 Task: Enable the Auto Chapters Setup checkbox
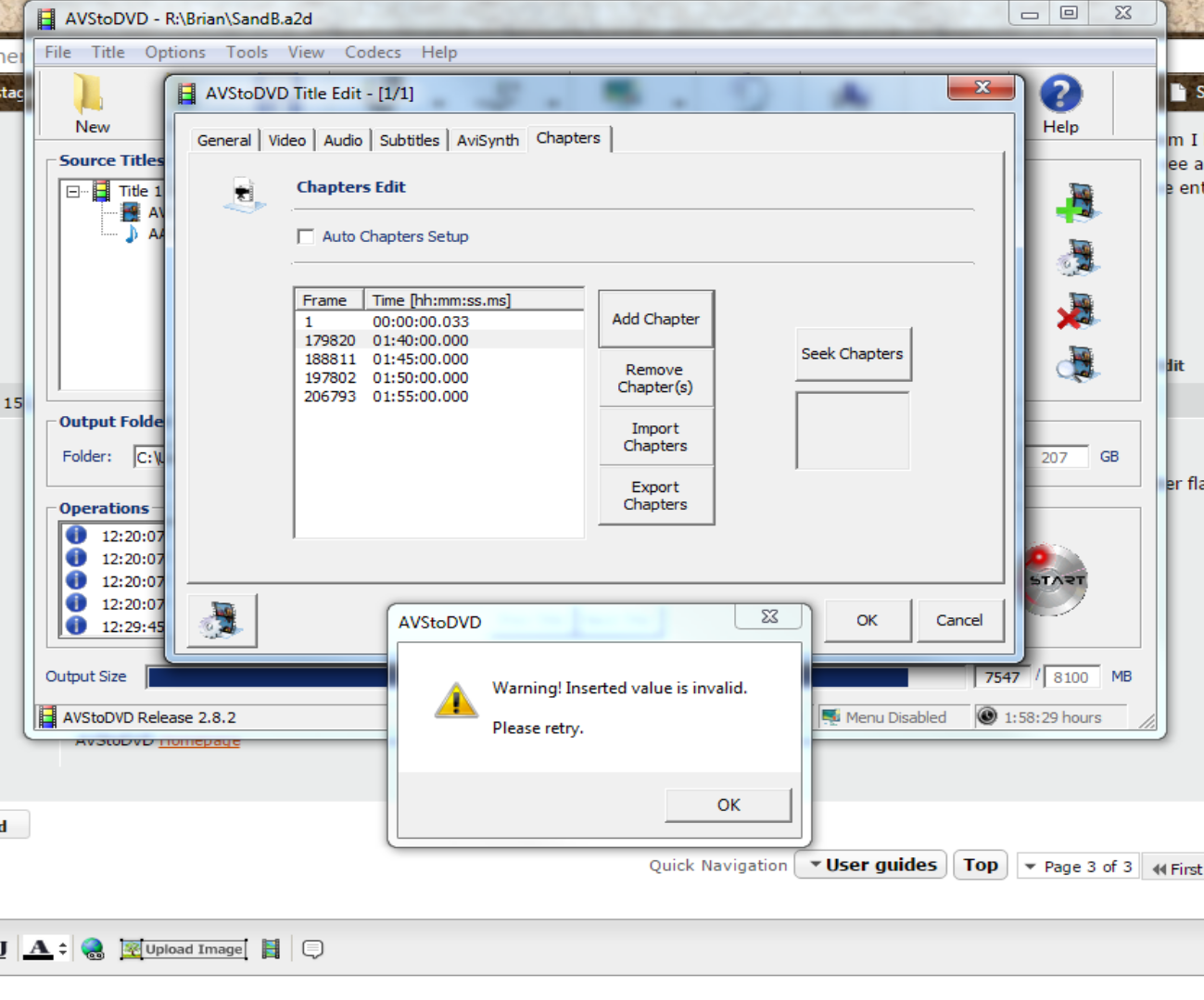click(x=306, y=236)
